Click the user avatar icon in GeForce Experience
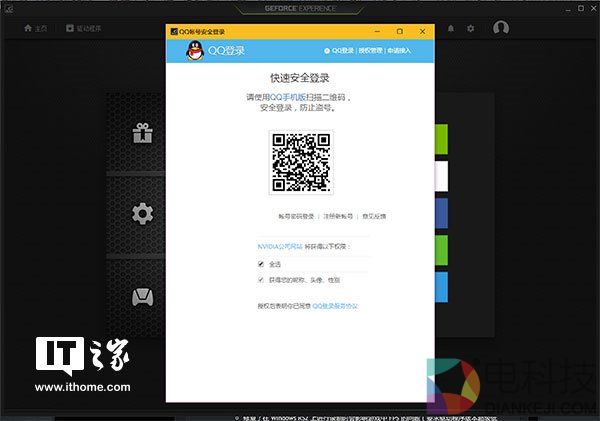600x421 pixels. (x=501, y=28)
